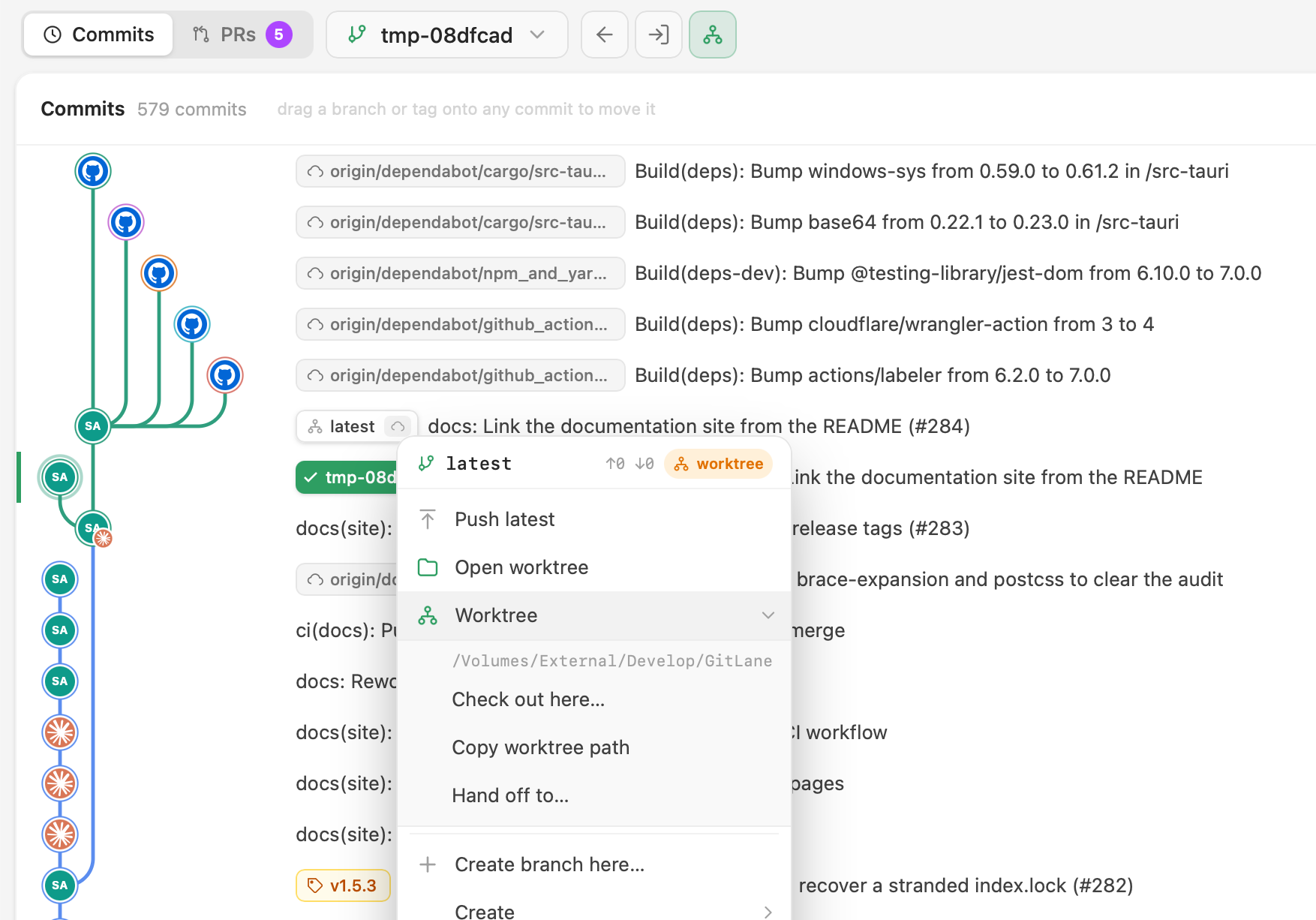Click the v1.5.3 tag badge
1316x920 pixels.
pos(343,885)
